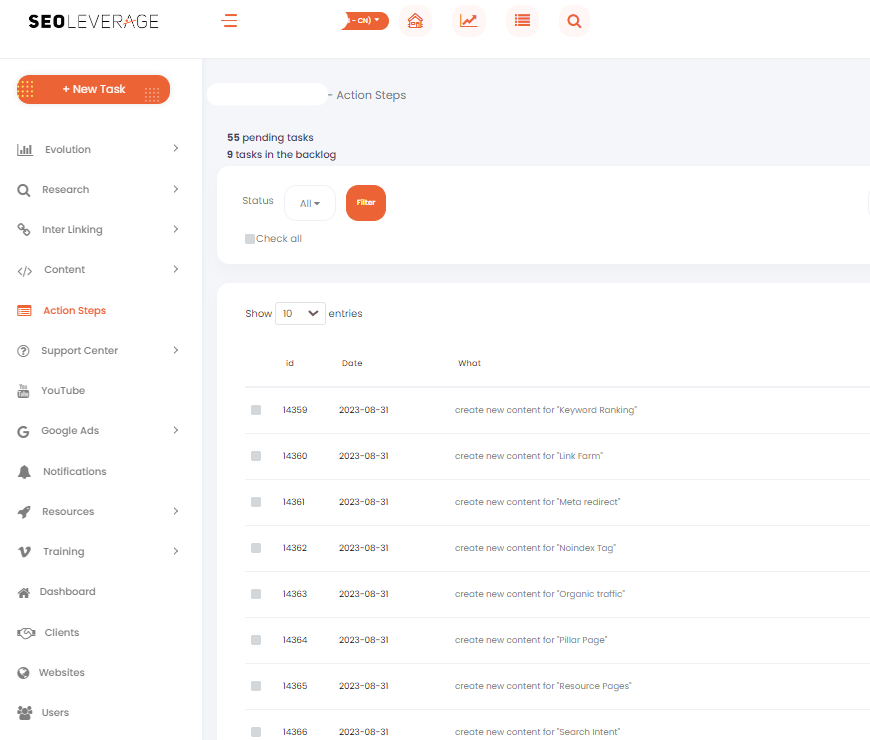Image resolution: width=870 pixels, height=740 pixels.
Task: Expand the Resources chevron
Action: [176, 511]
